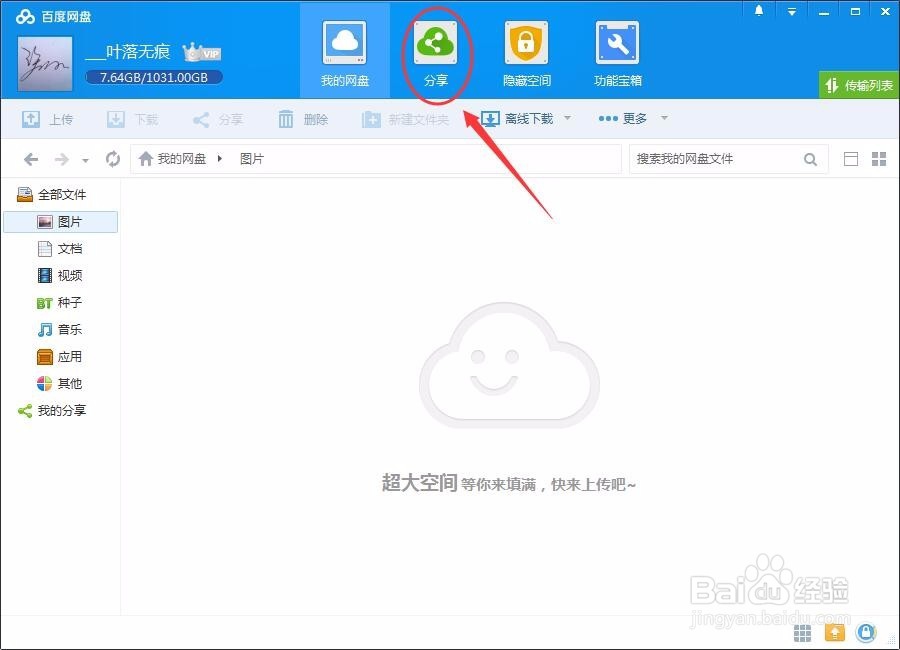The image size is (900, 650).
Task: Switch to list view mode
Action: (x=852, y=158)
